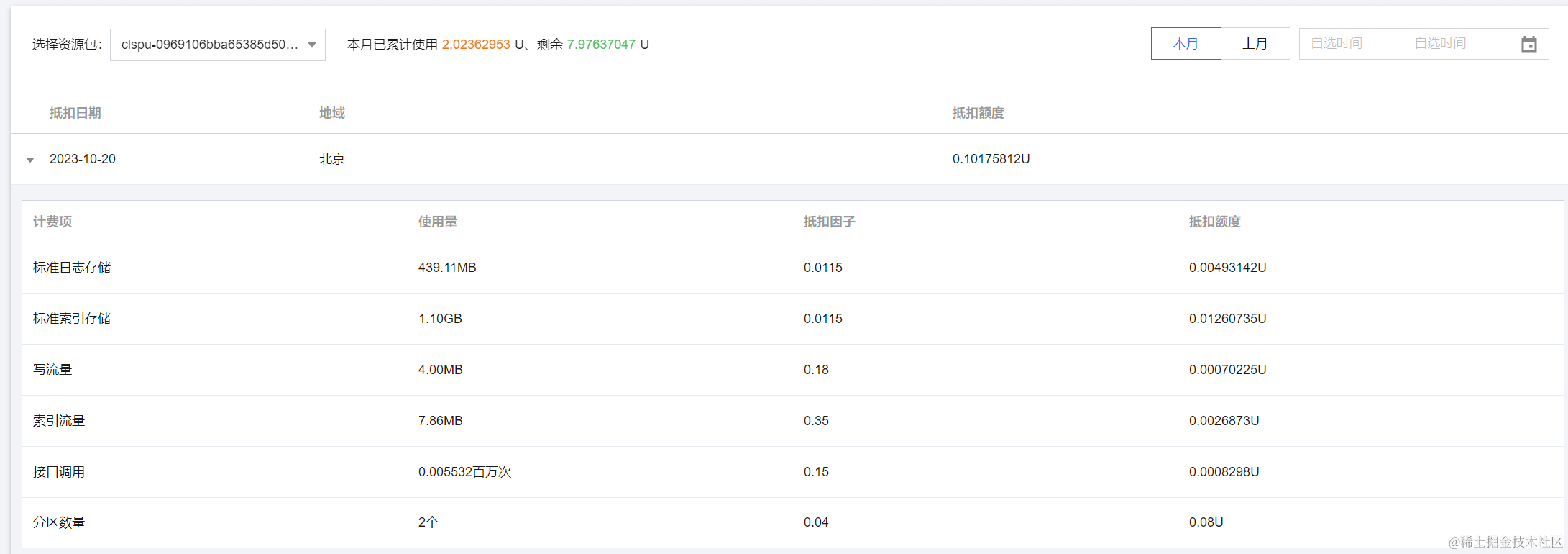Switch to the 上月 tab

pyautogui.click(x=1255, y=44)
